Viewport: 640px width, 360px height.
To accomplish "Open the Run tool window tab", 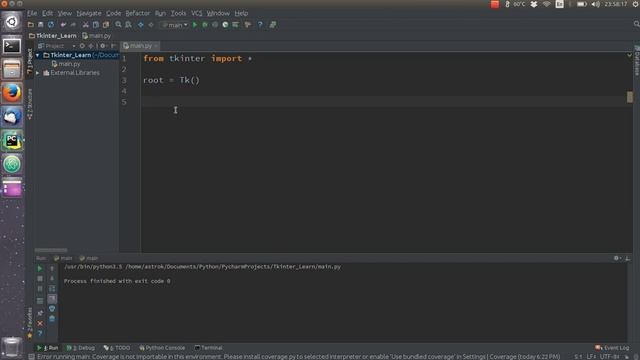I will [48, 348].
